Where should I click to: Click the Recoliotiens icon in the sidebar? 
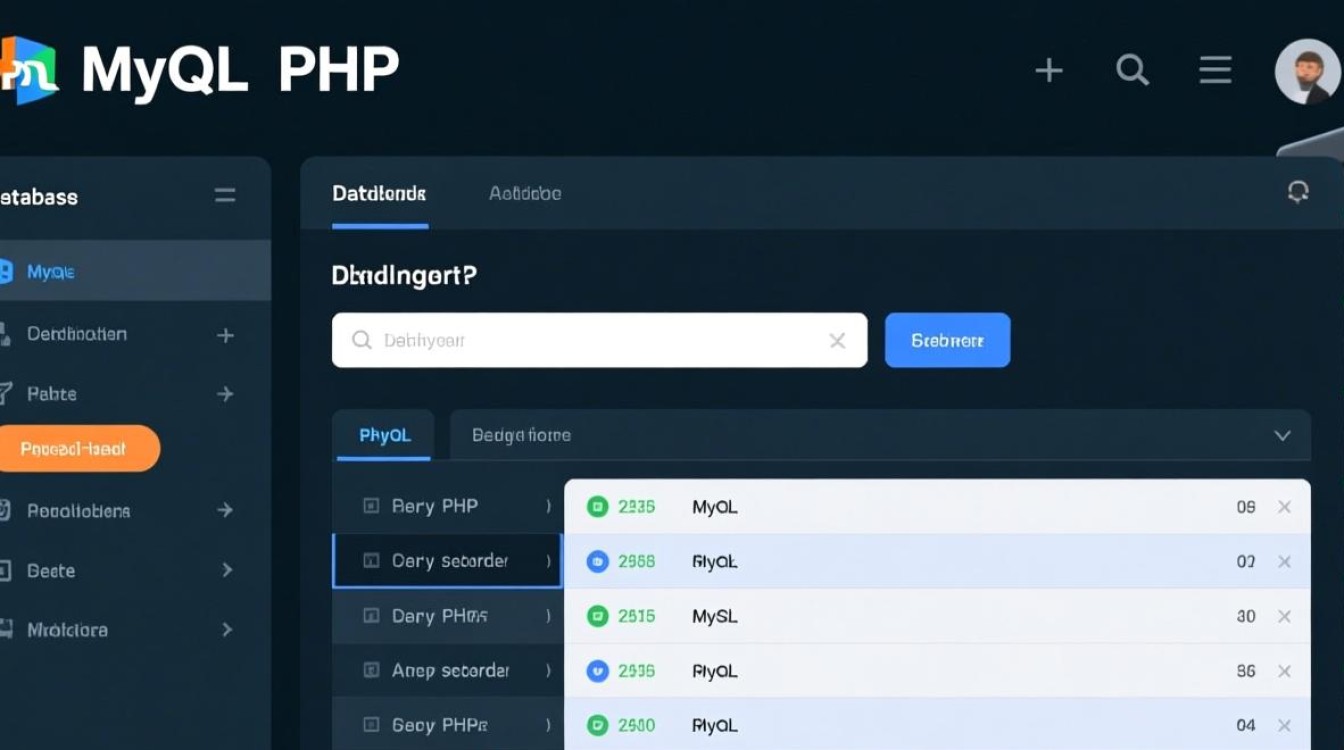point(8,510)
